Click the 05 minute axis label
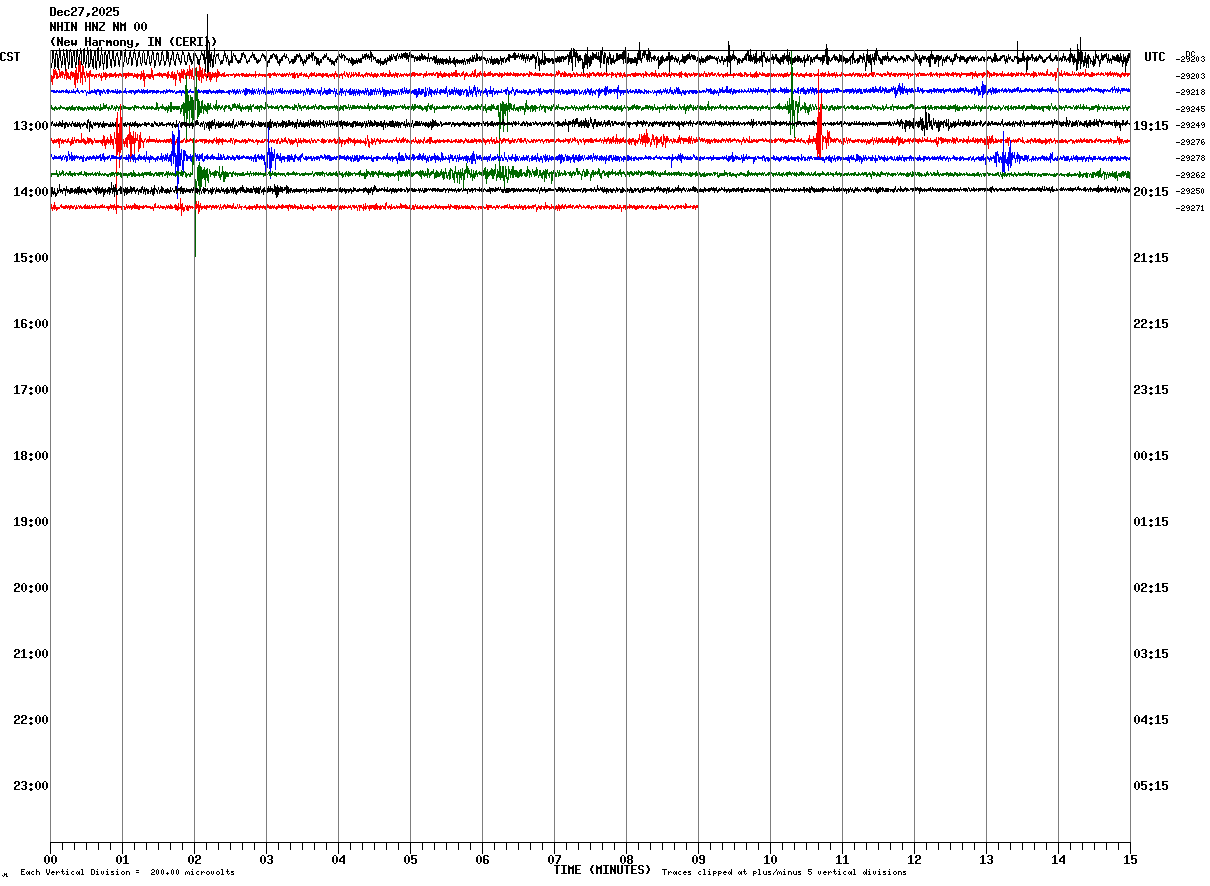1210x886 pixels. click(410, 860)
